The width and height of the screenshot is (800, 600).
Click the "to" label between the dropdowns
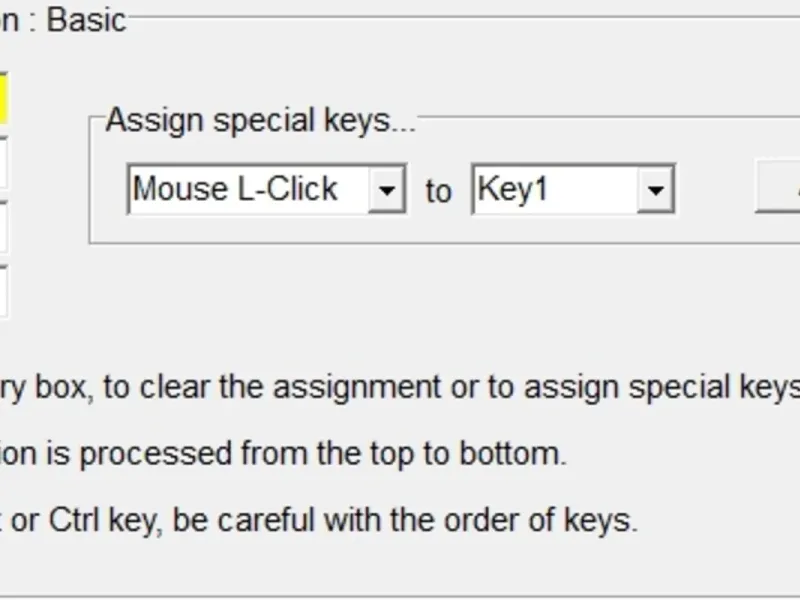438,191
